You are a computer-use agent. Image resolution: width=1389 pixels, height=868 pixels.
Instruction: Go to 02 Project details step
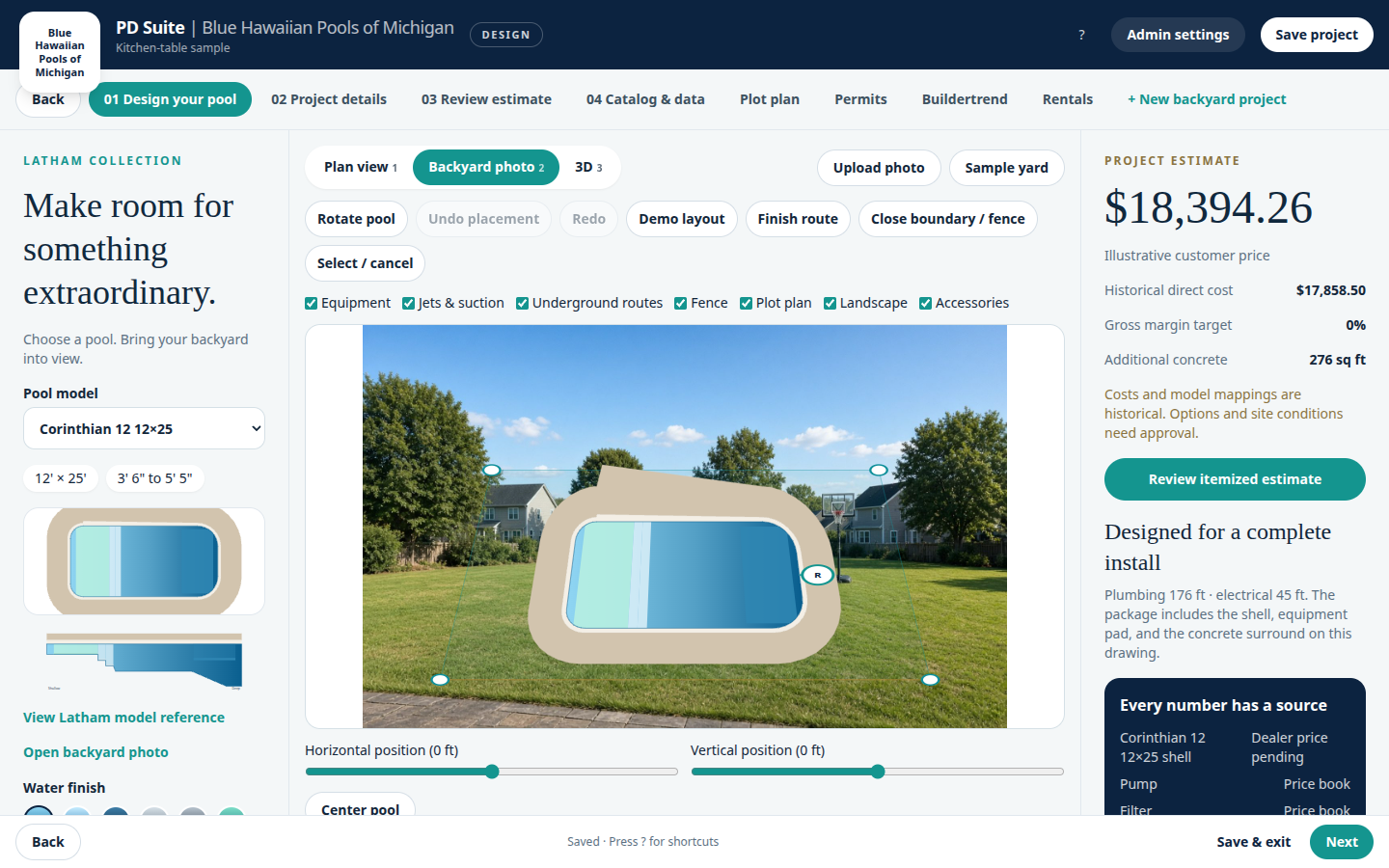(329, 99)
